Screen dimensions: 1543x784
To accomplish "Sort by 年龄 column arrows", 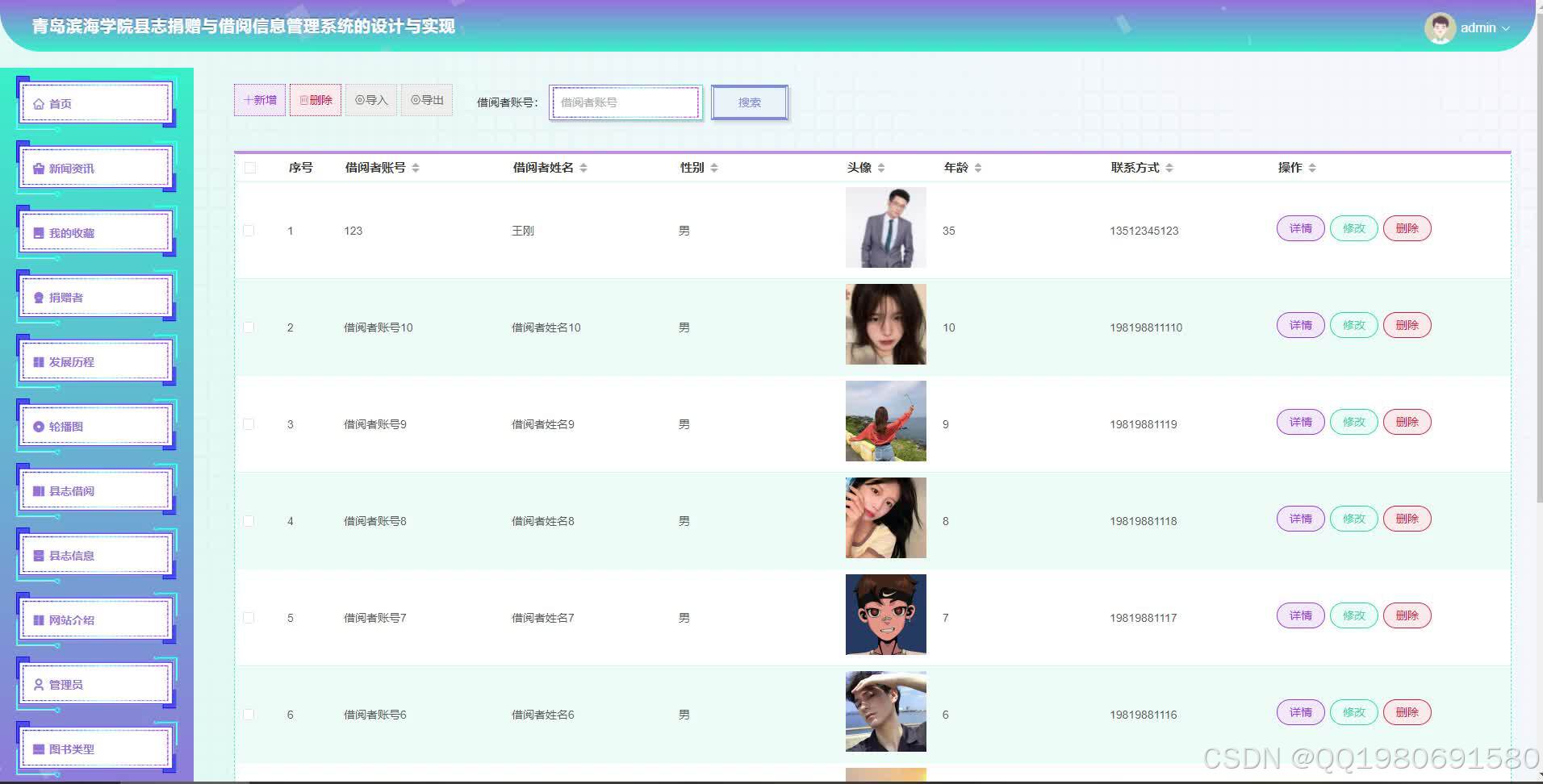I will click(978, 168).
